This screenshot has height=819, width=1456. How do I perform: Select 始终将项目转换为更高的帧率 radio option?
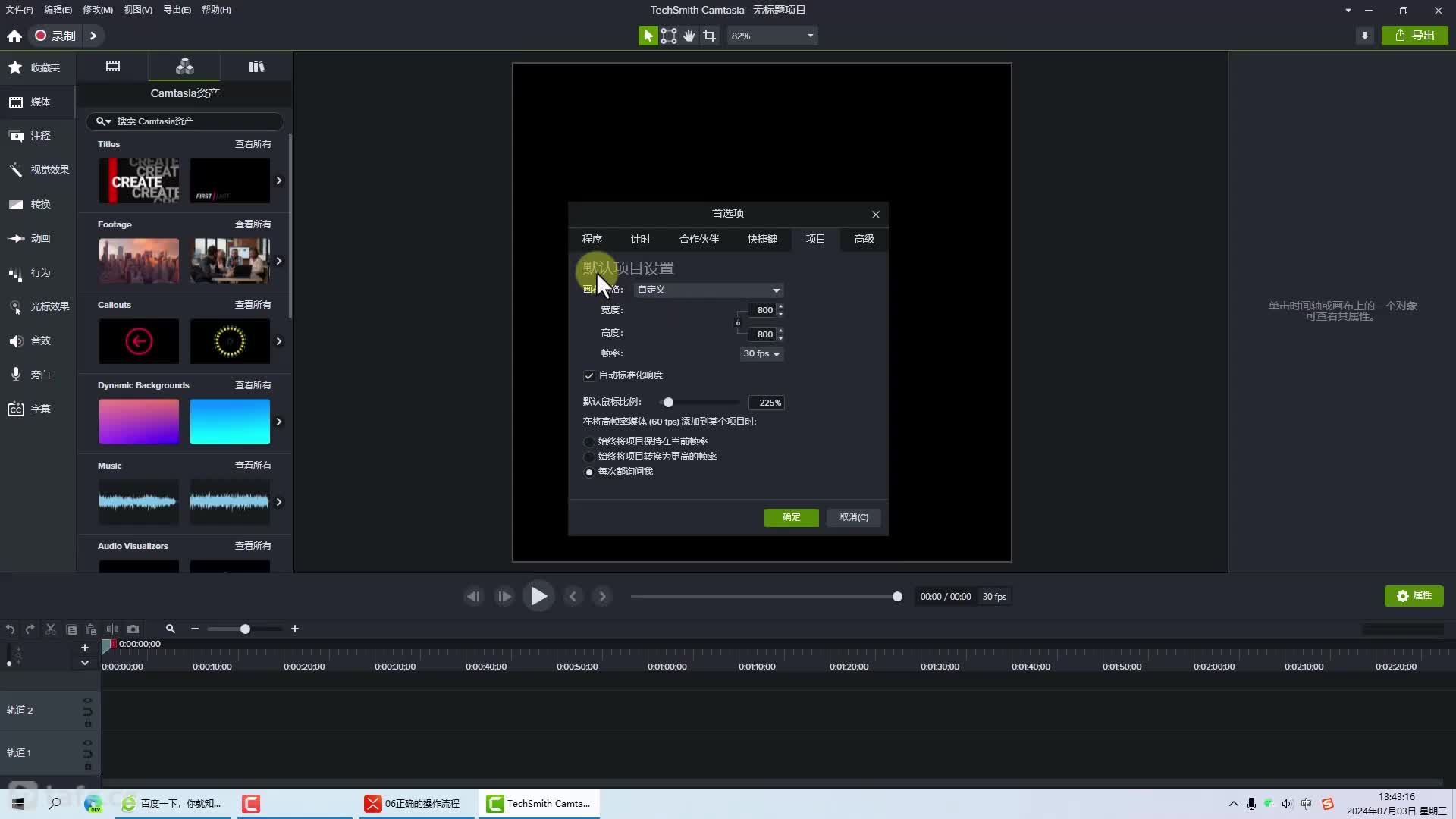click(x=589, y=457)
